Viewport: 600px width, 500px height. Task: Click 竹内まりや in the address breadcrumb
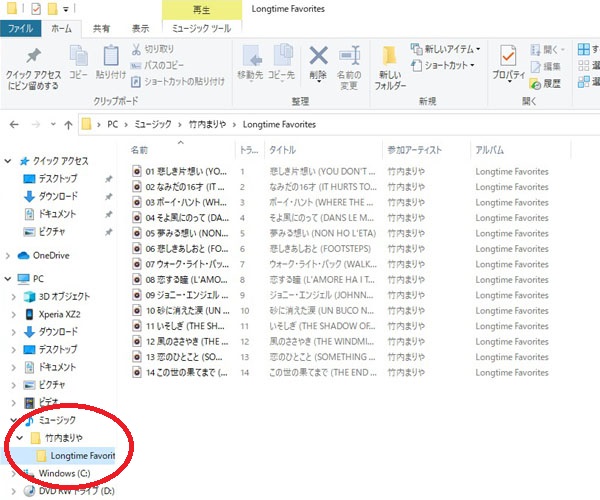(208, 125)
